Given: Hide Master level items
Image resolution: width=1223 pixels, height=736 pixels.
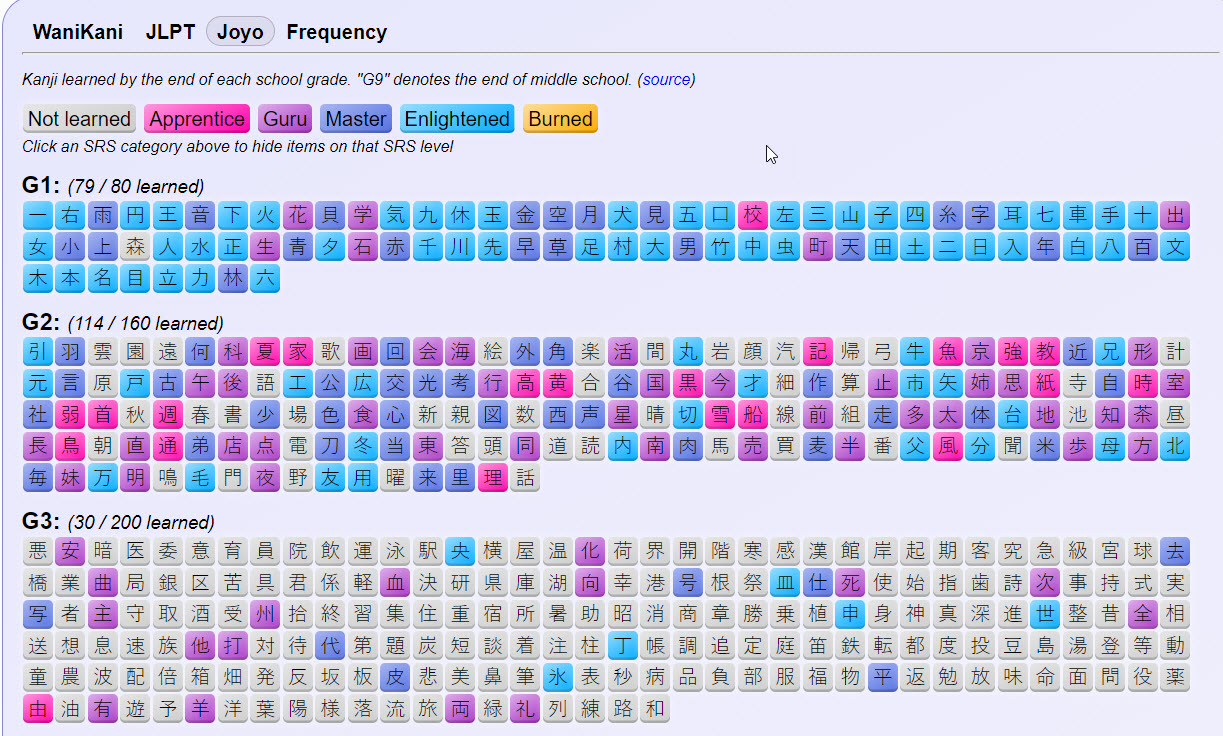Looking at the screenshot, I should [x=356, y=119].
